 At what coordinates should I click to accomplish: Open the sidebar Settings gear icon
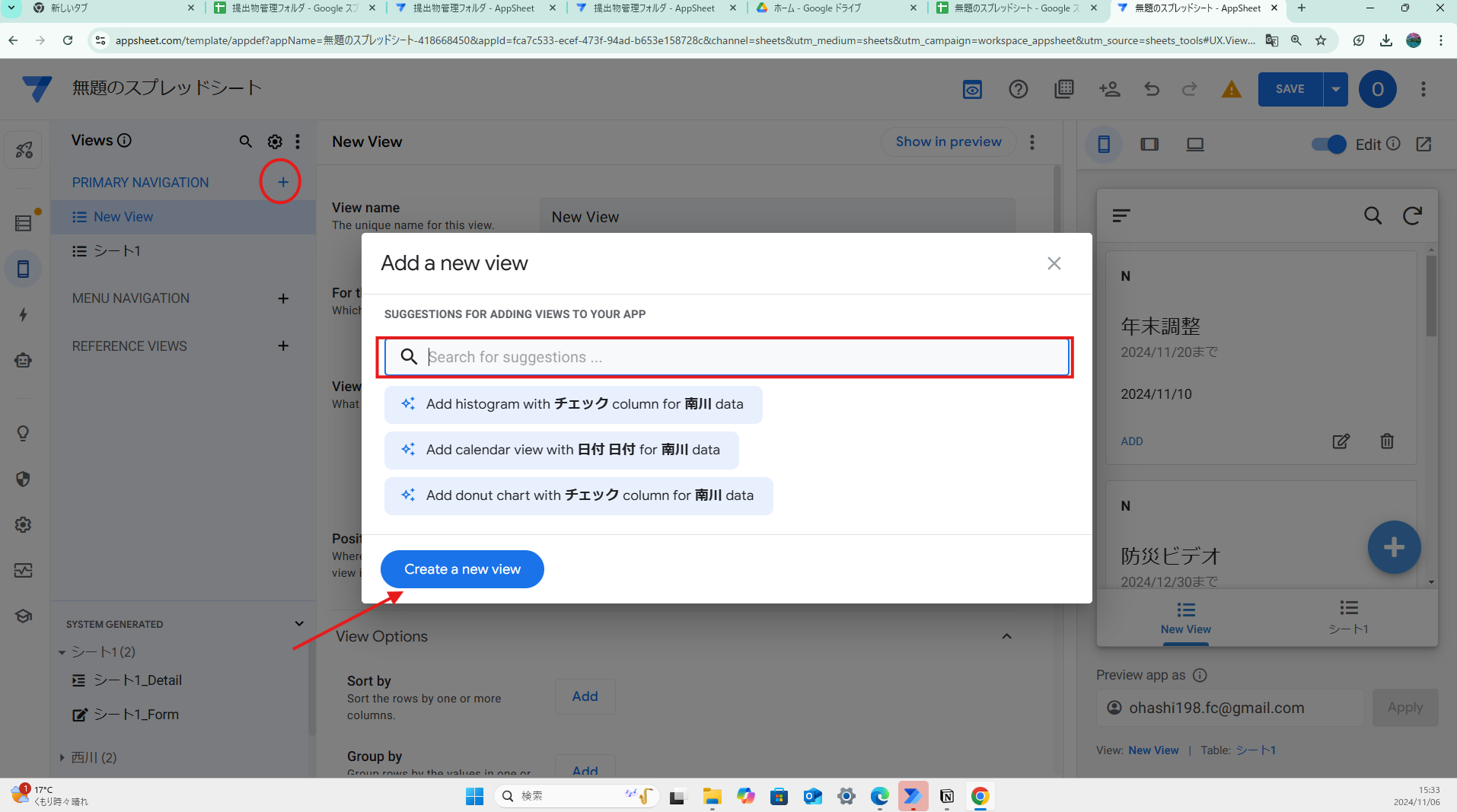[24, 524]
